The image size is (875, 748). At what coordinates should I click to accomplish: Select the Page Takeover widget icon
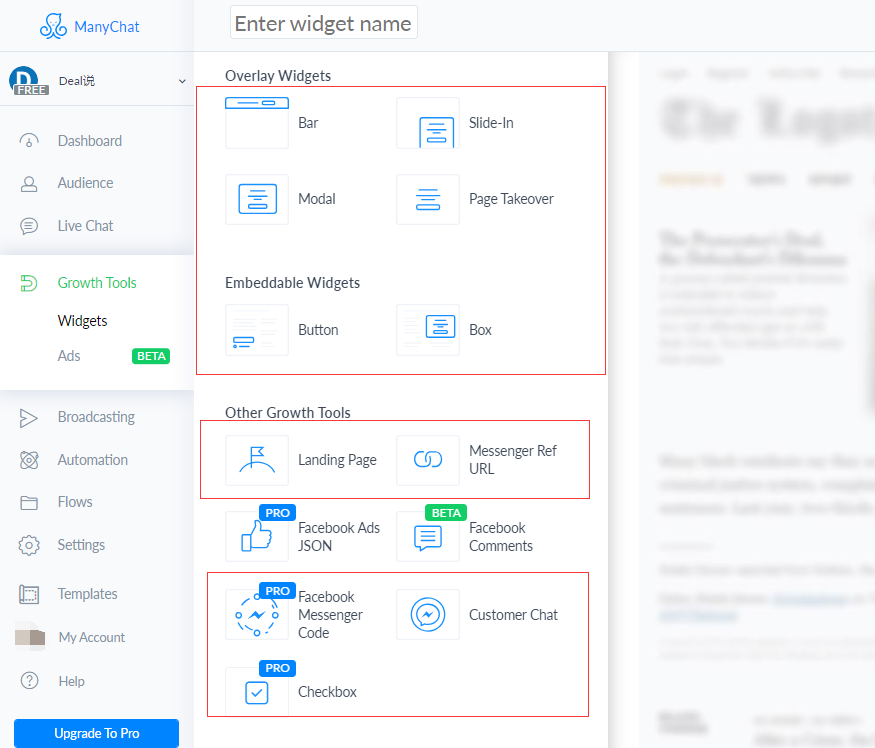(x=428, y=199)
